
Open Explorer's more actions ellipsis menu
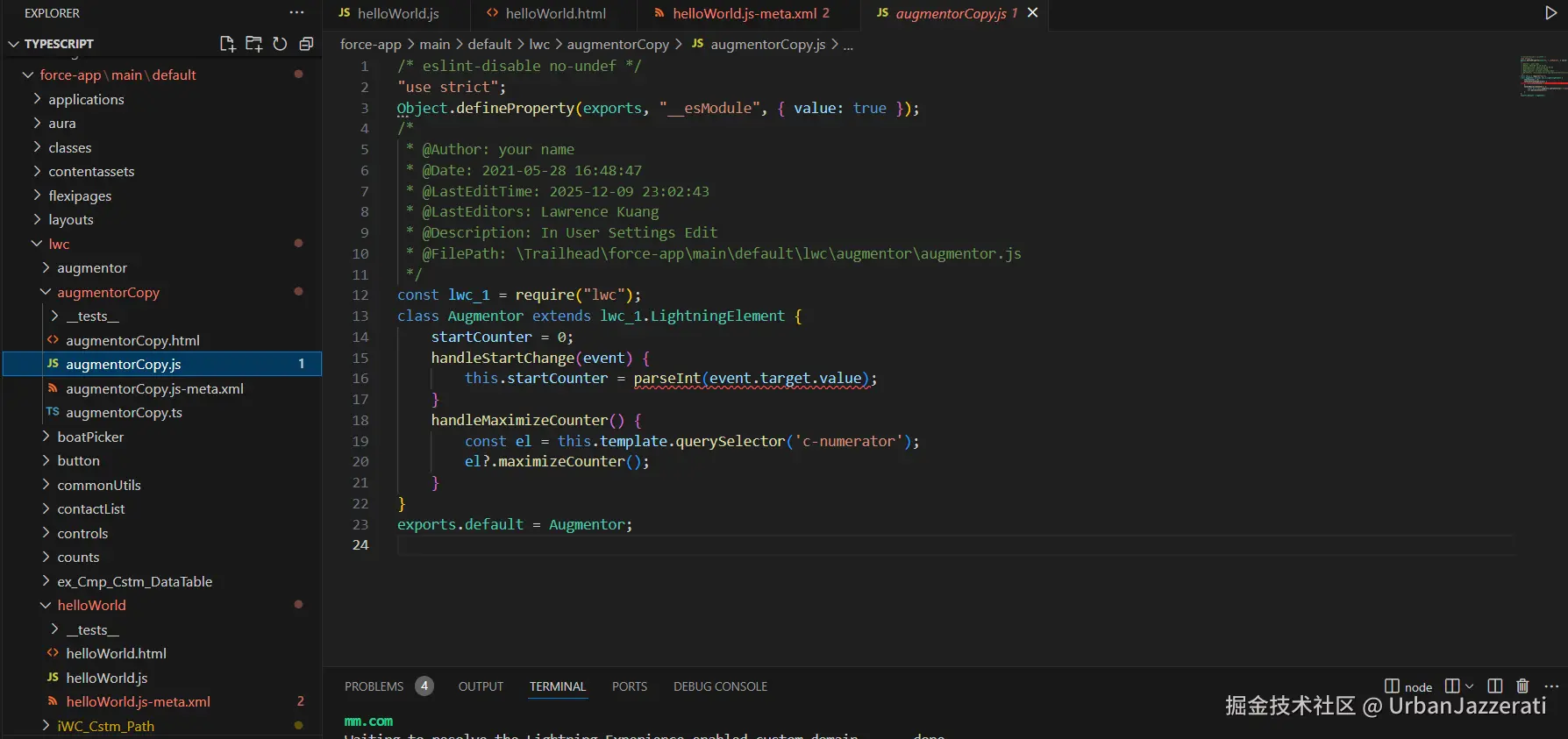(296, 13)
